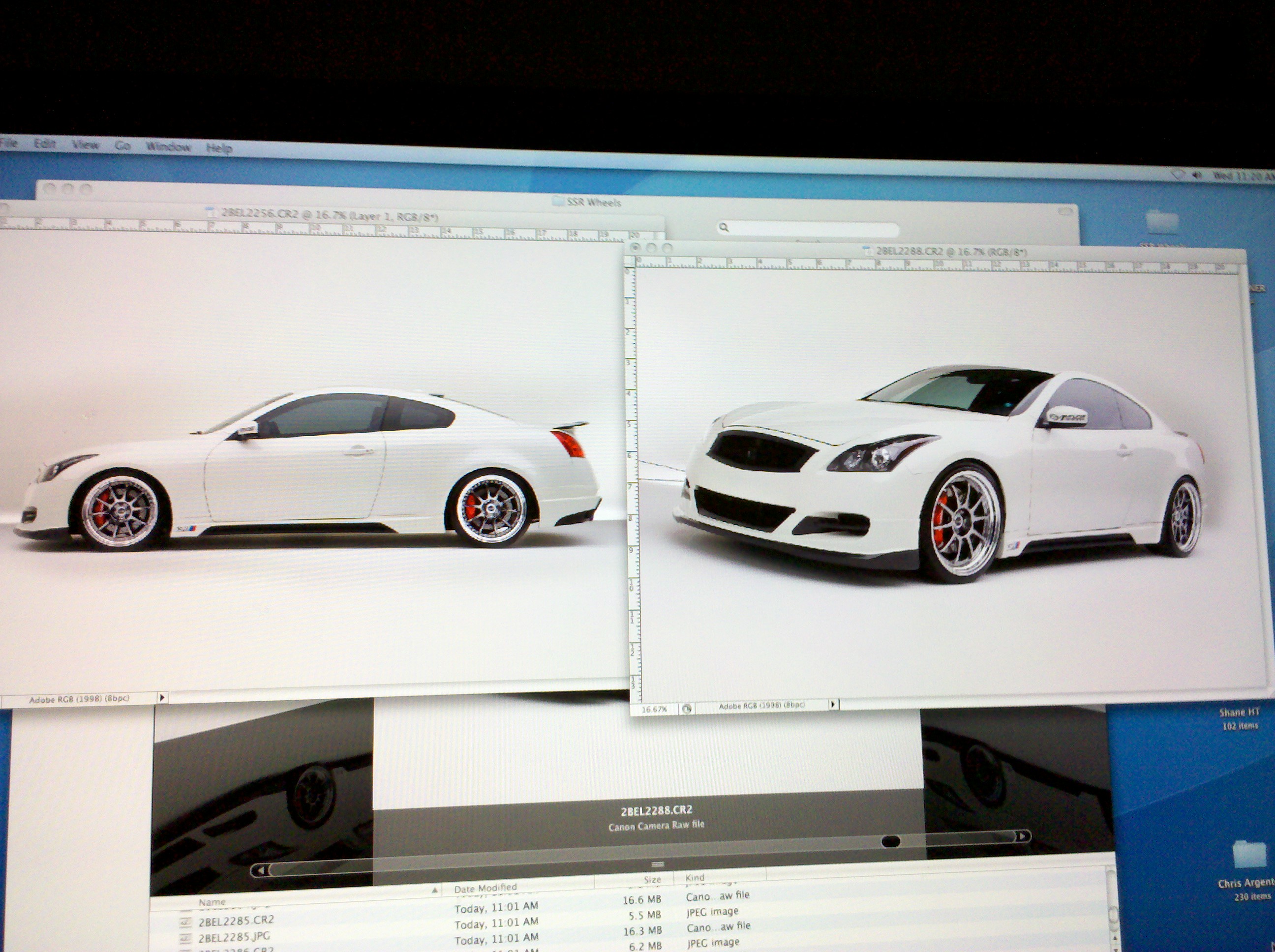
Task: Sort files by Size column header
Action: [x=652, y=880]
